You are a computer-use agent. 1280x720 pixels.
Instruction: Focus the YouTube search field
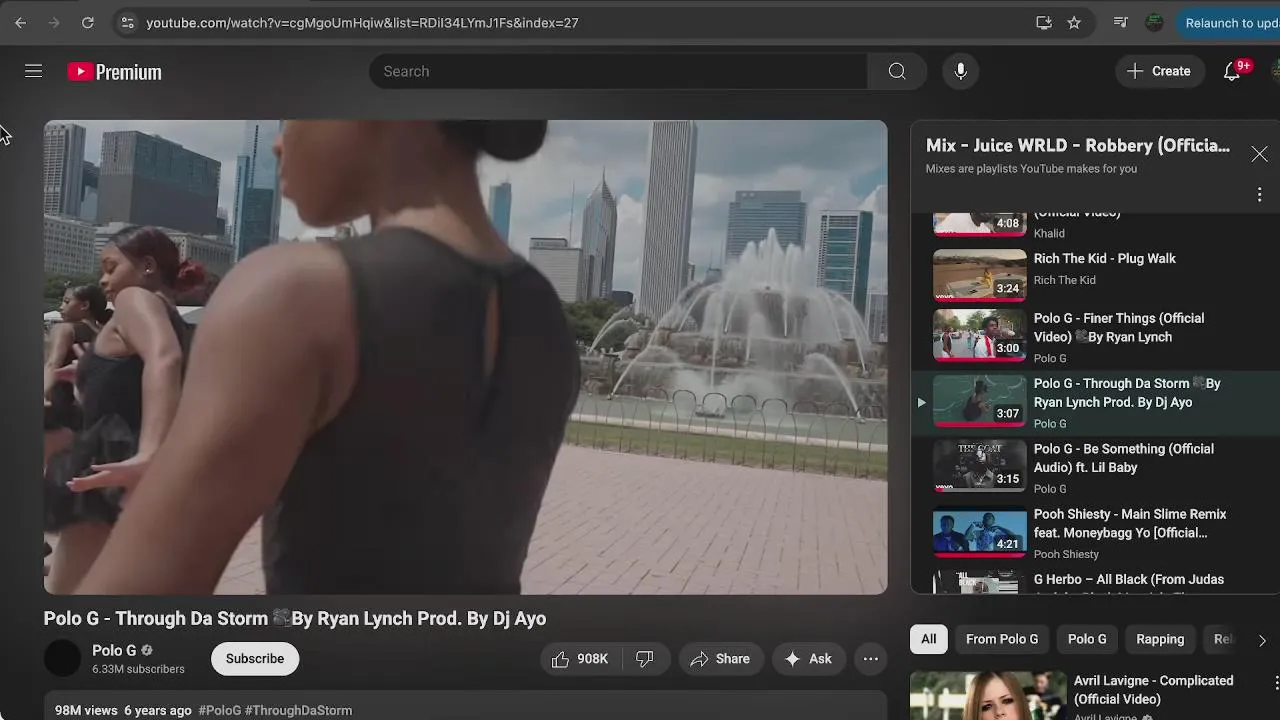620,71
